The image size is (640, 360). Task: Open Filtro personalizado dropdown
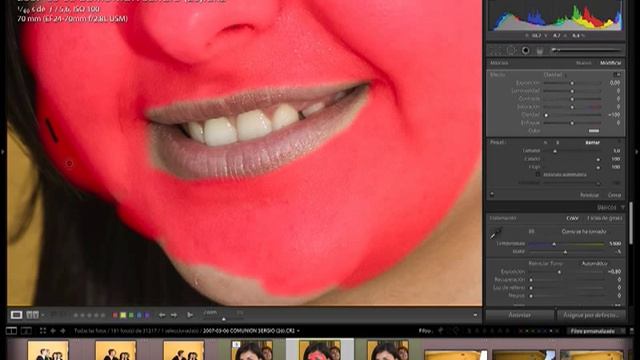pos(595,331)
